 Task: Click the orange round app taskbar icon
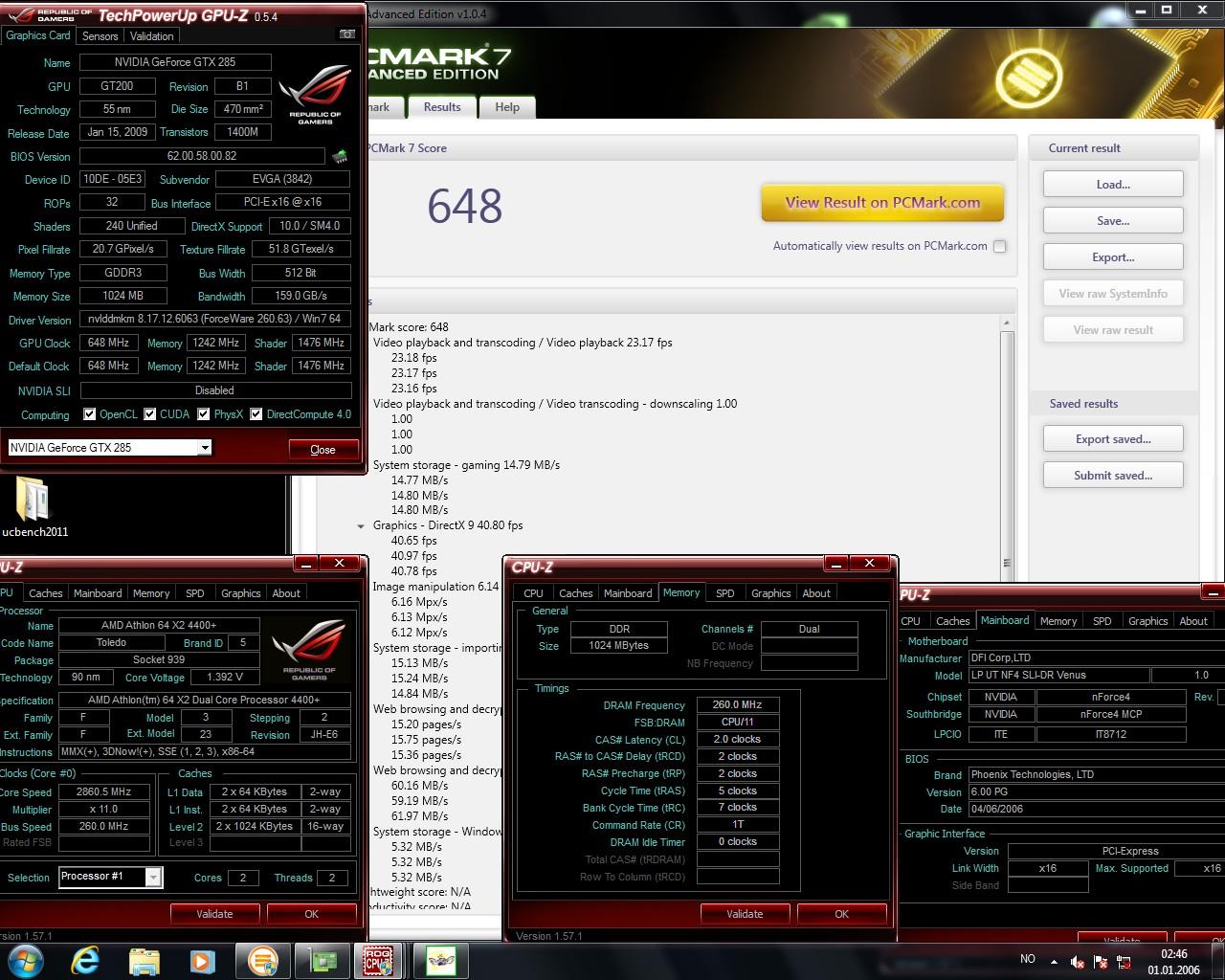tap(262, 960)
